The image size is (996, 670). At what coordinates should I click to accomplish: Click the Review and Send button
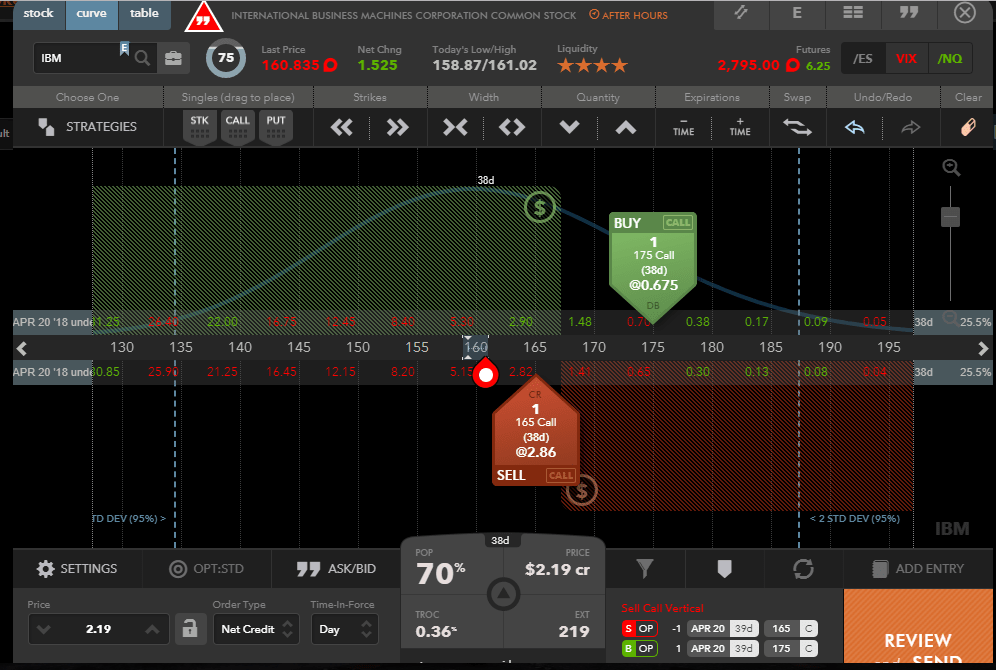pyautogui.click(x=918, y=639)
